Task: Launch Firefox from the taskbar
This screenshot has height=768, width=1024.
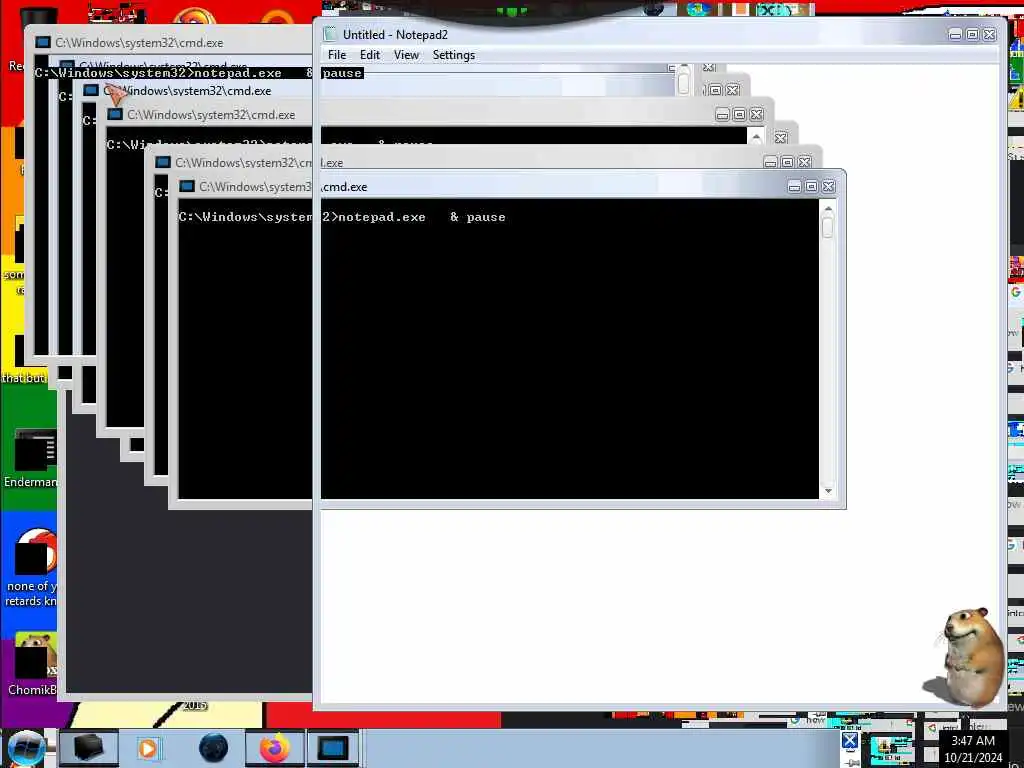Action: click(x=274, y=748)
